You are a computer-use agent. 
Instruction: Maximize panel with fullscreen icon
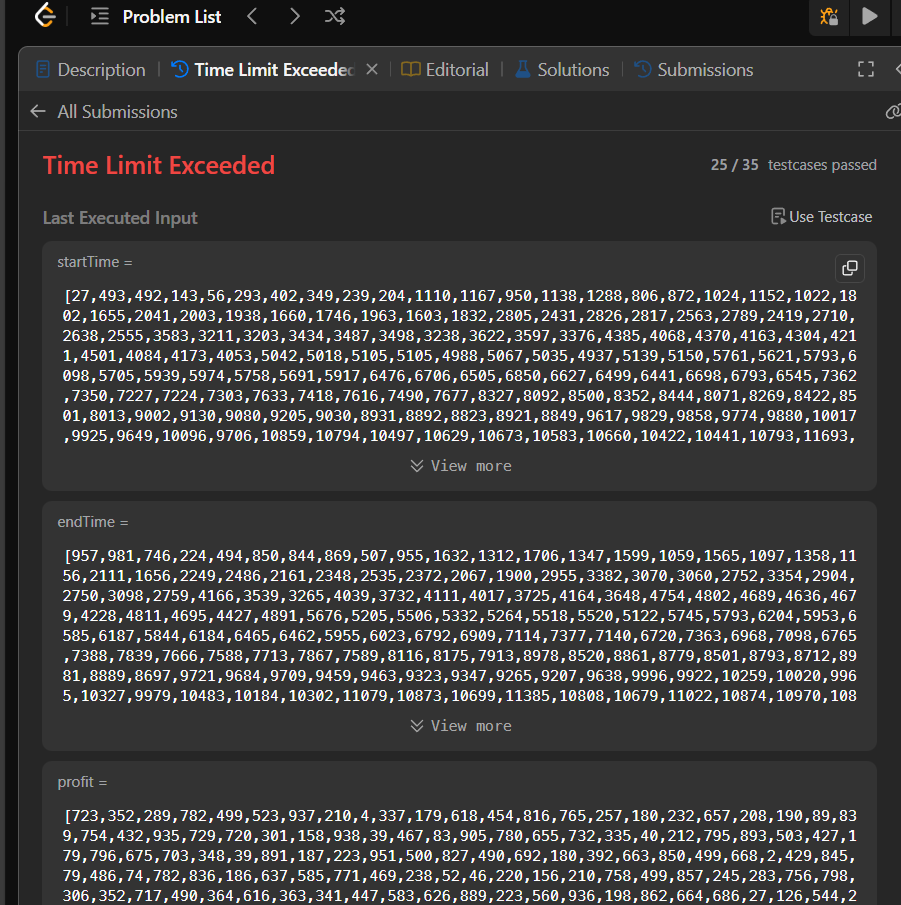(x=866, y=69)
